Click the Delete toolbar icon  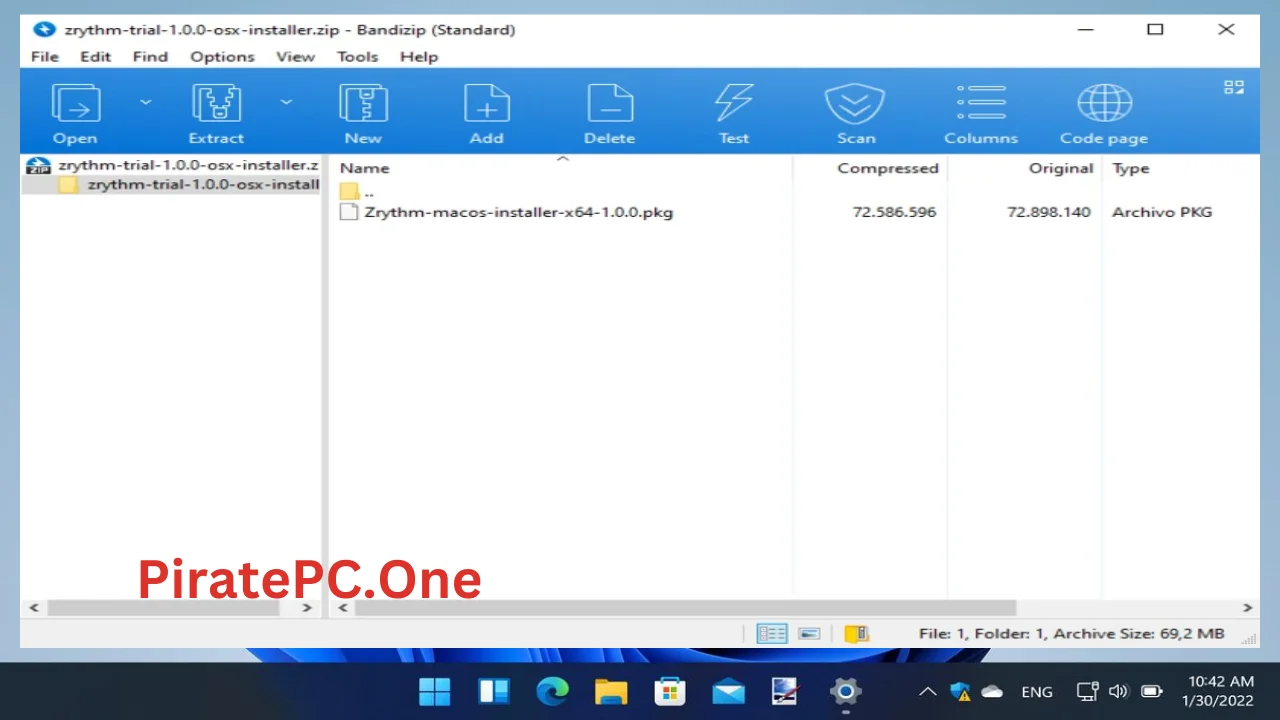610,104
